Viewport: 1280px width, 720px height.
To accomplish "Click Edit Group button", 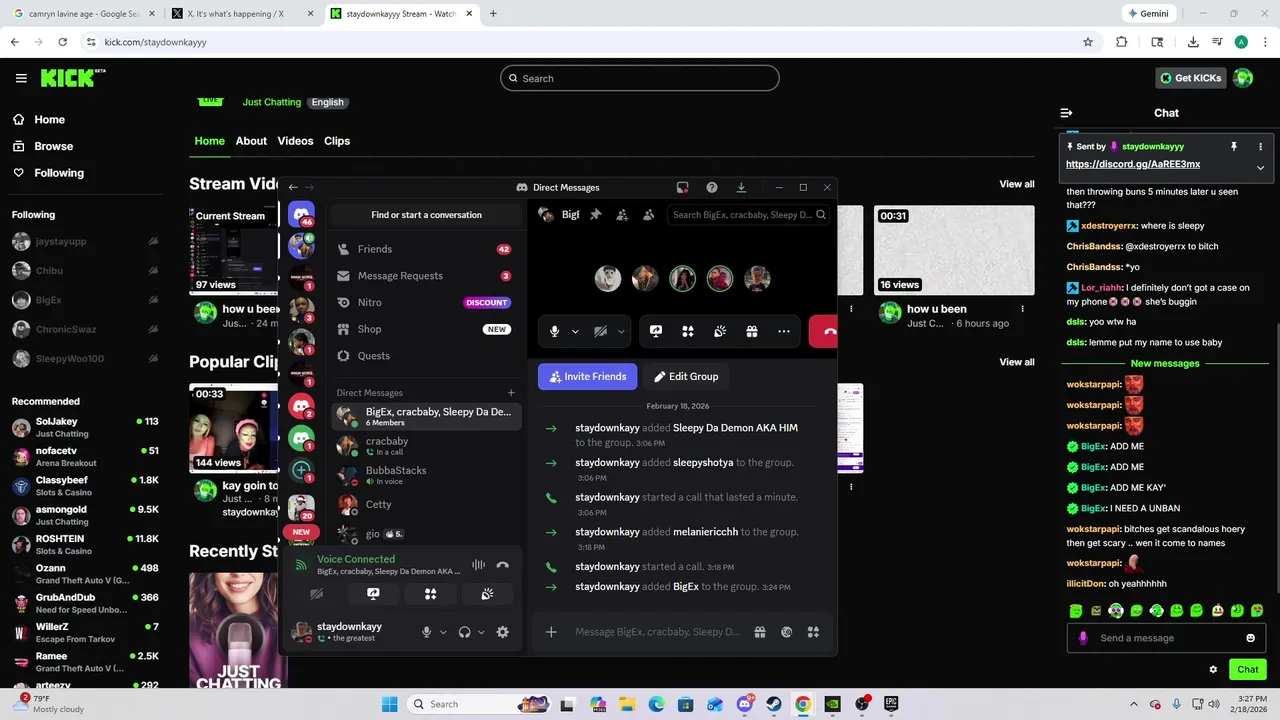I will (x=686, y=376).
